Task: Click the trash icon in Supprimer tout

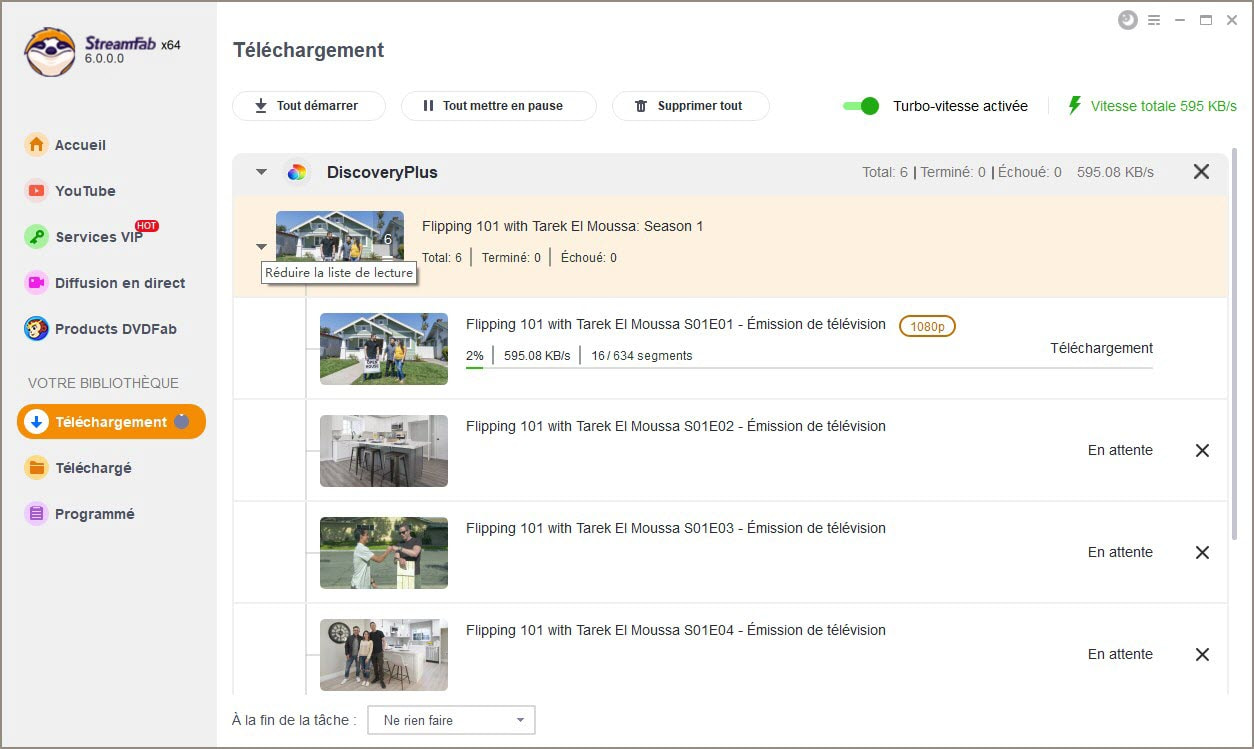Action: tap(641, 106)
